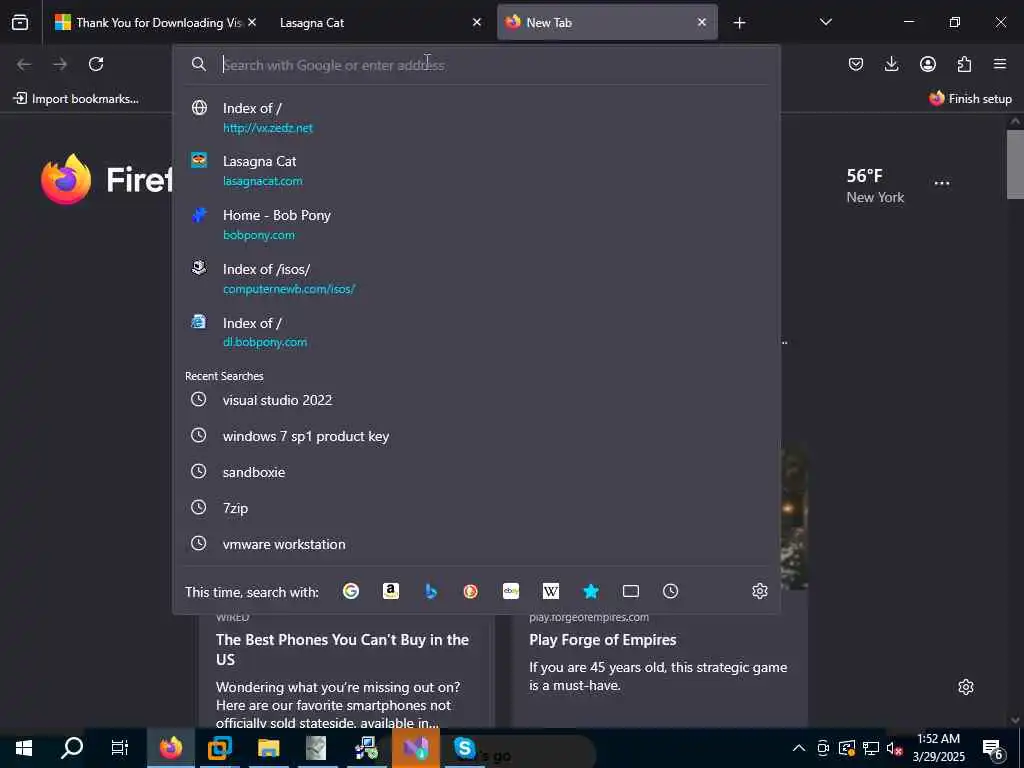Open Visual Studio Installer on taskbar
1024x768 pixels.
click(x=415, y=748)
